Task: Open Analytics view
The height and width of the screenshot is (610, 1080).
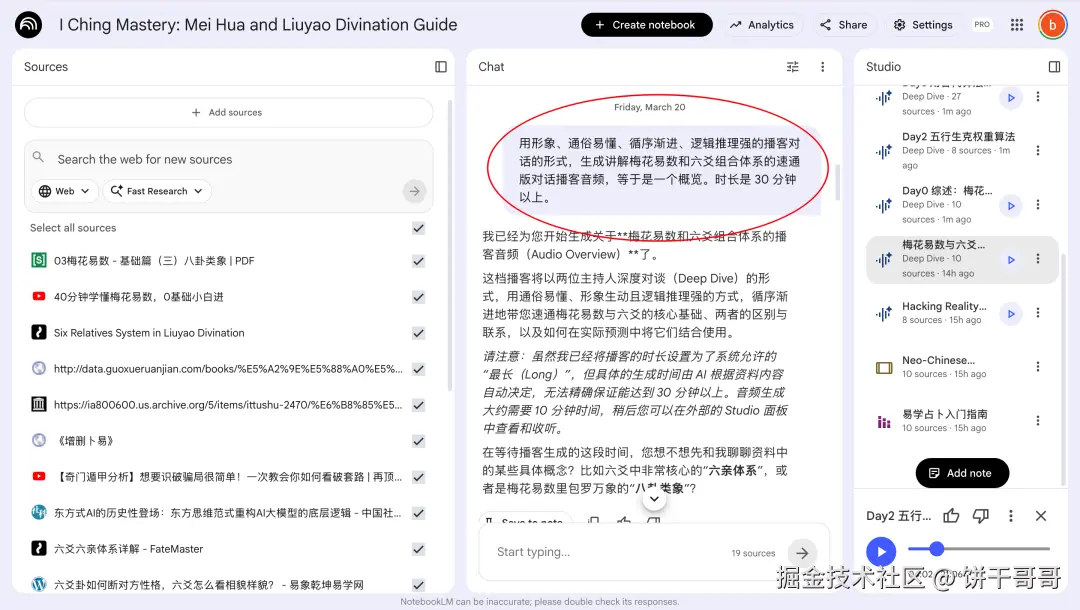Action: click(x=761, y=25)
